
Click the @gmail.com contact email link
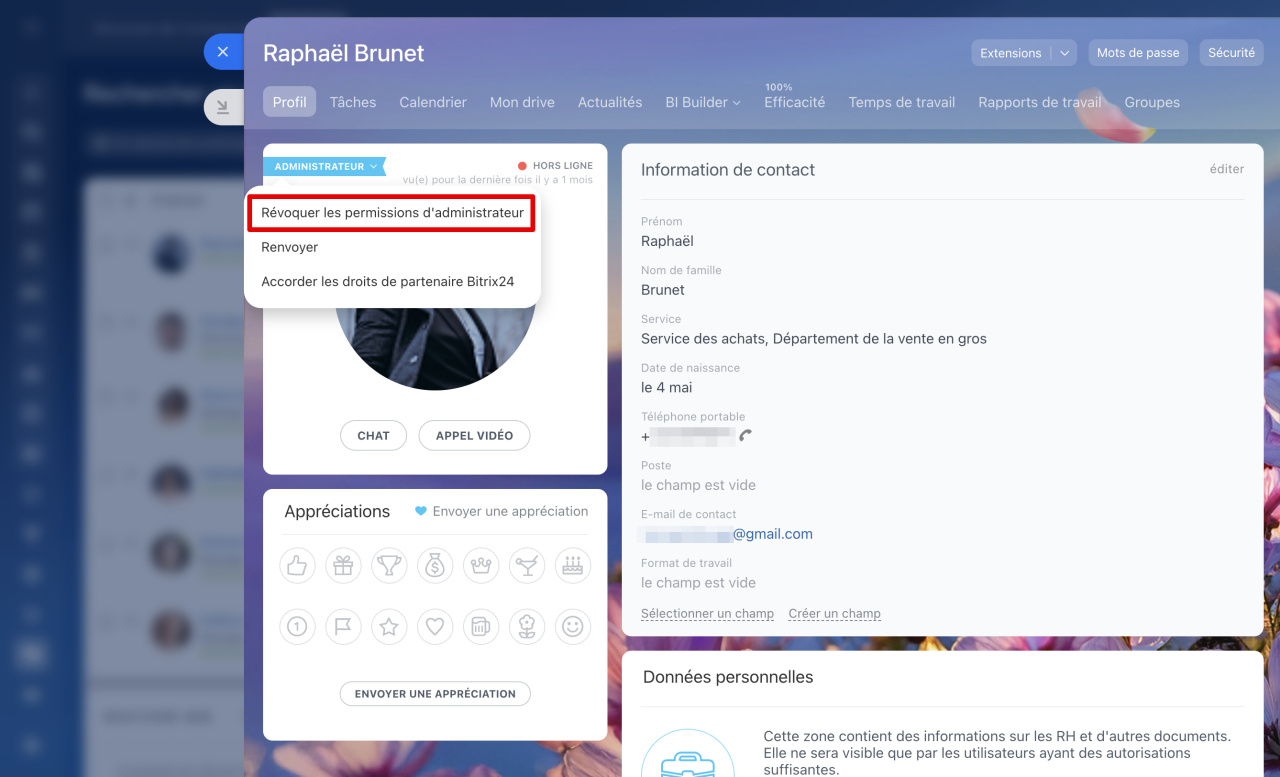pos(773,534)
